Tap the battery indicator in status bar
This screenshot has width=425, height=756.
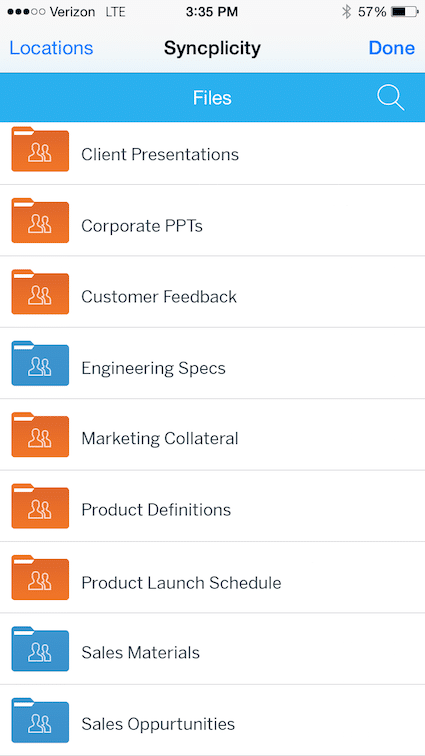pyautogui.click(x=405, y=12)
